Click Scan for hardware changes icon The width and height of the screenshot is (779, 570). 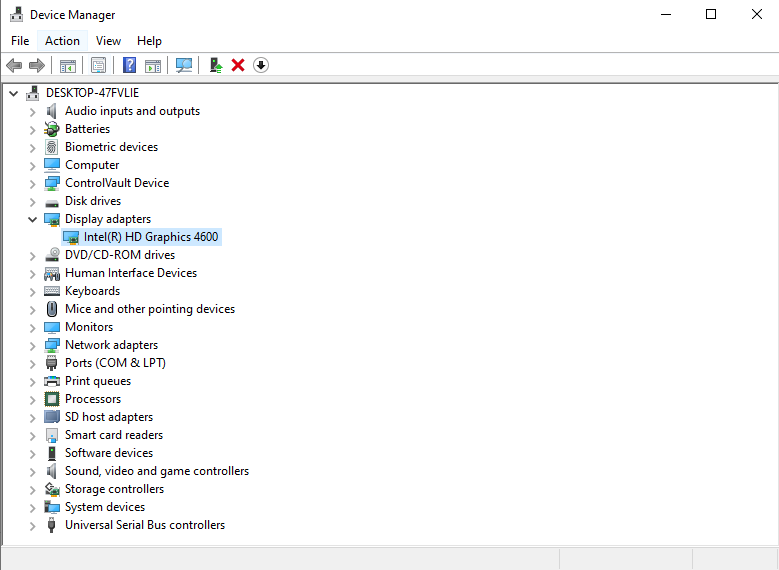pyautogui.click(x=183, y=65)
